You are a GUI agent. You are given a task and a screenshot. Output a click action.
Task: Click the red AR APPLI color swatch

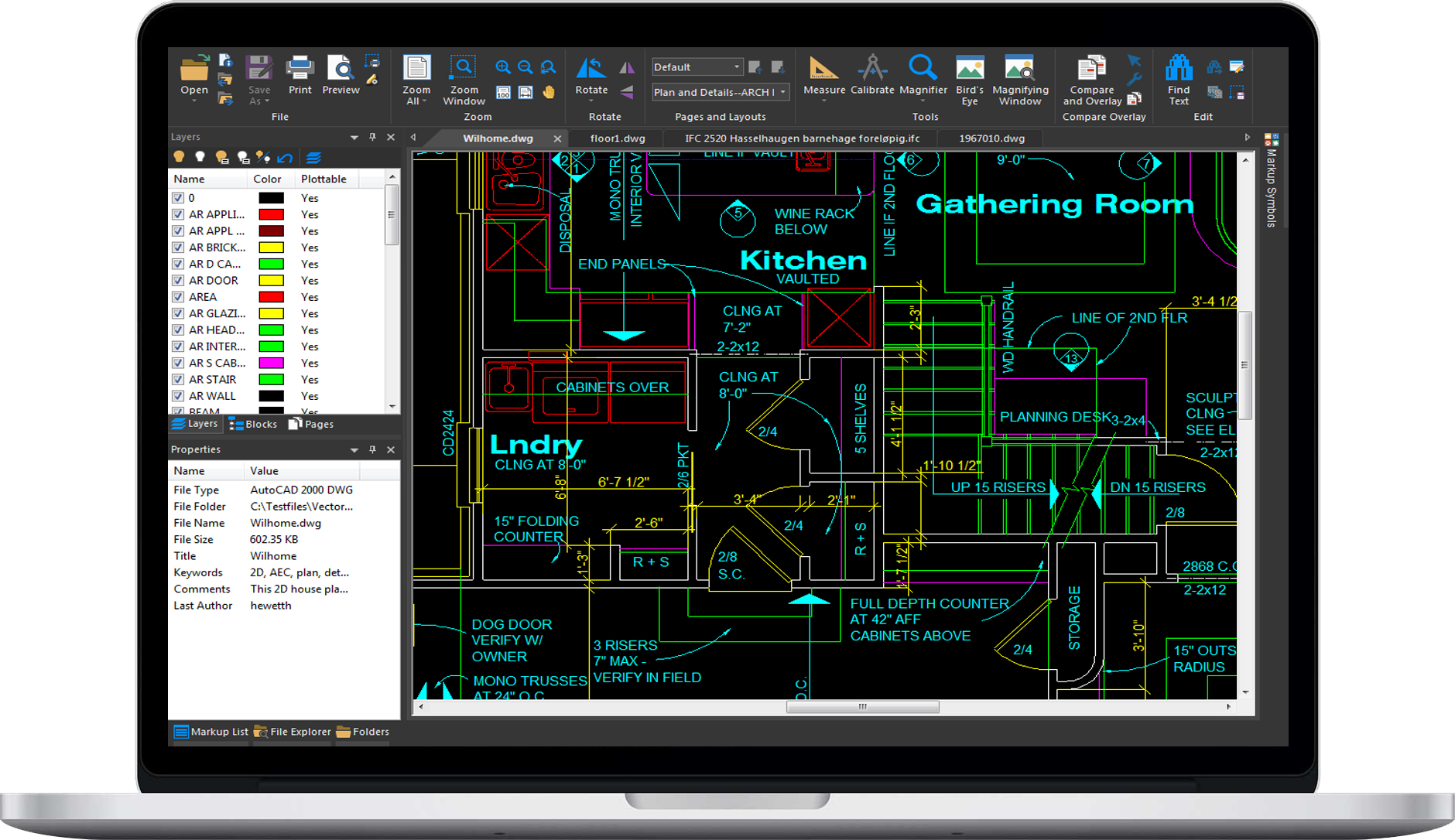(x=271, y=214)
